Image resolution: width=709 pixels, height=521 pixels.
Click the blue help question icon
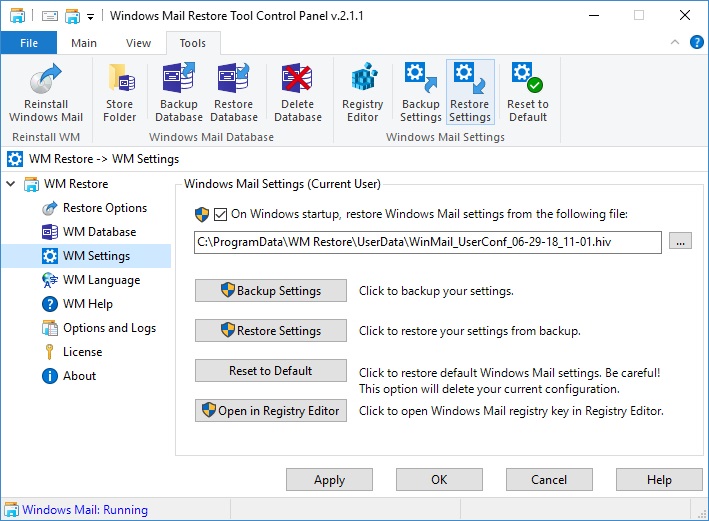tap(696, 43)
